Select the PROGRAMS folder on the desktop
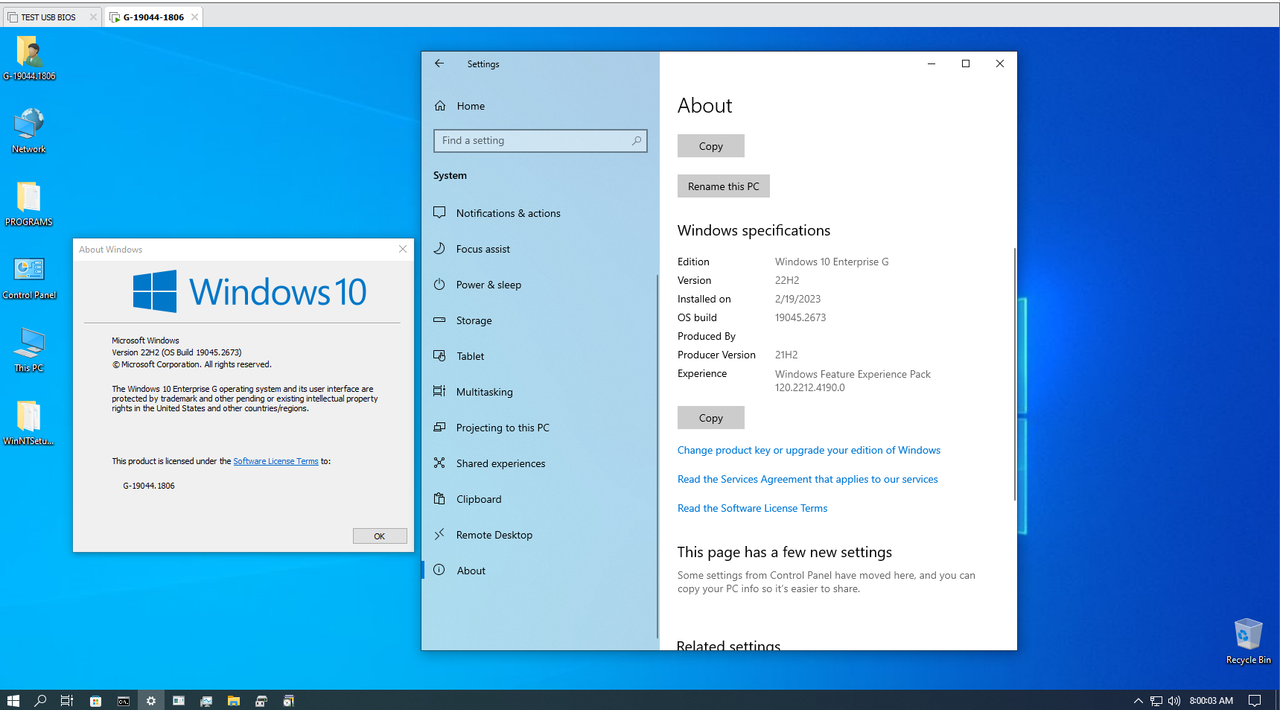Image resolution: width=1280 pixels, height=710 pixels. click(x=29, y=204)
